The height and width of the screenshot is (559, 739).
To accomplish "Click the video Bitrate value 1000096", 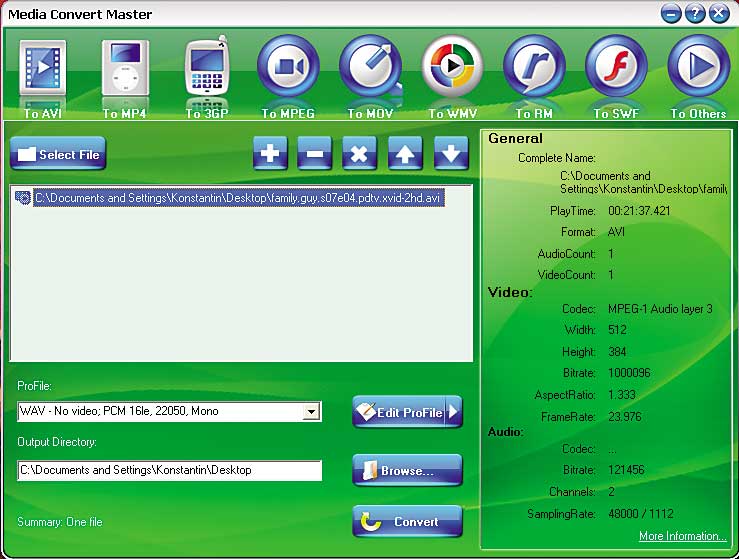I will pos(629,373).
